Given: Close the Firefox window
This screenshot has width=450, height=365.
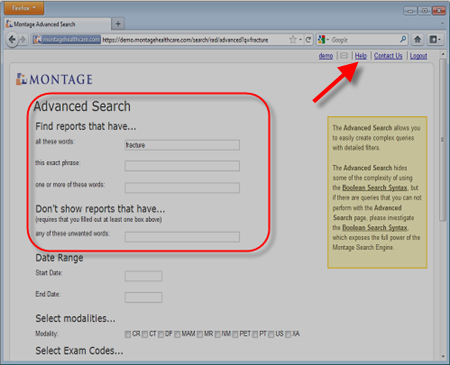Looking at the screenshot, I should click(x=439, y=11).
